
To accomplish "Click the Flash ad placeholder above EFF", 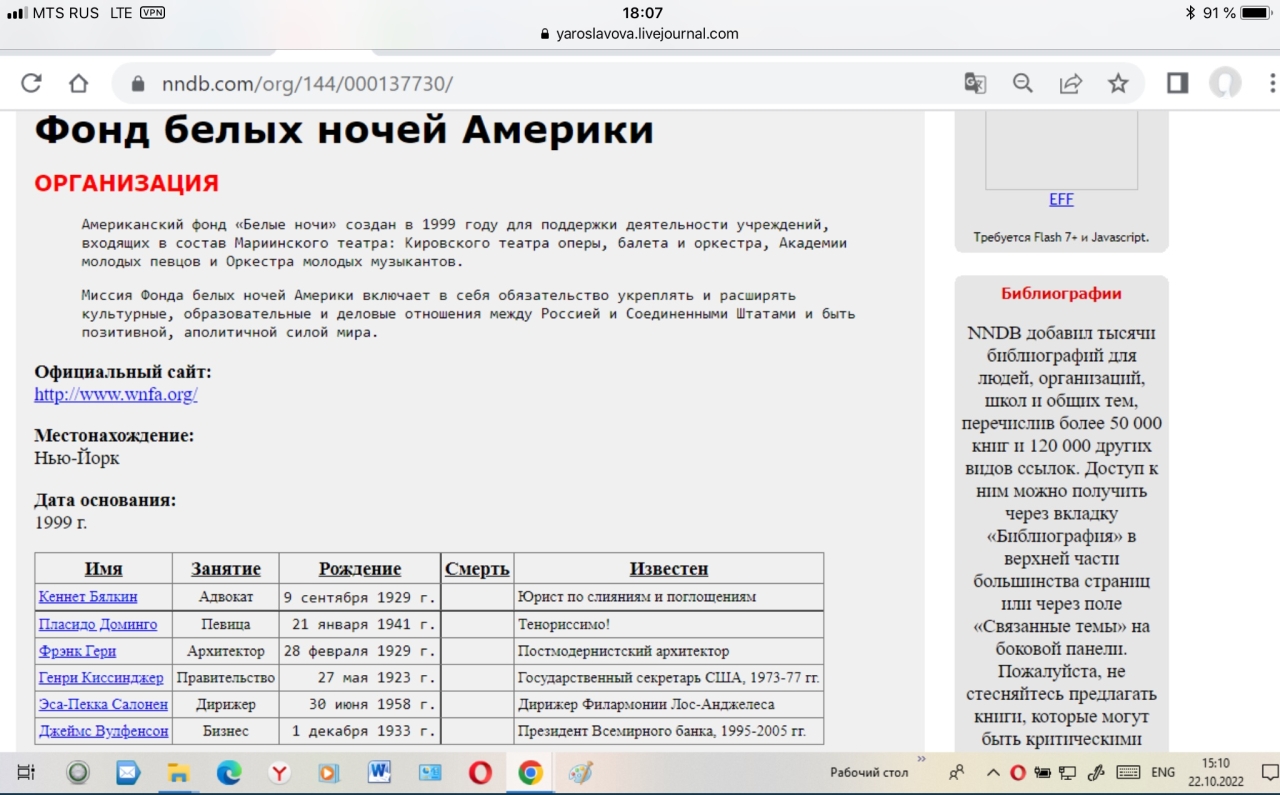I will [1061, 150].
